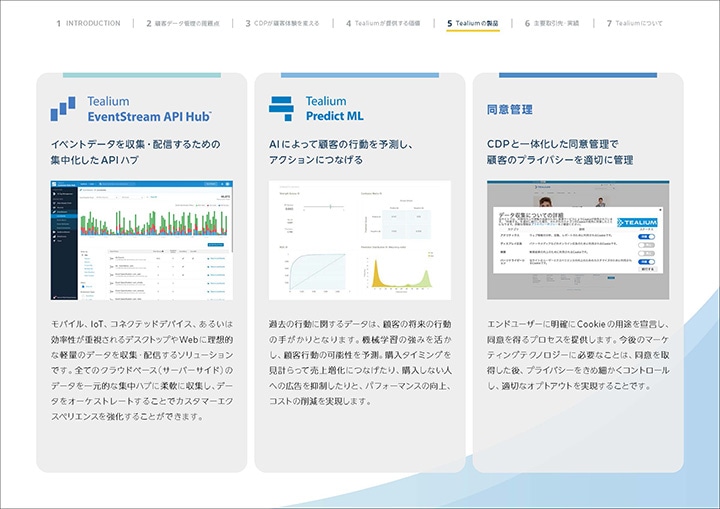Select section 4 Tealiumが提供する価値
Image resolution: width=720 pixels, height=509 pixels.
coord(383,23)
